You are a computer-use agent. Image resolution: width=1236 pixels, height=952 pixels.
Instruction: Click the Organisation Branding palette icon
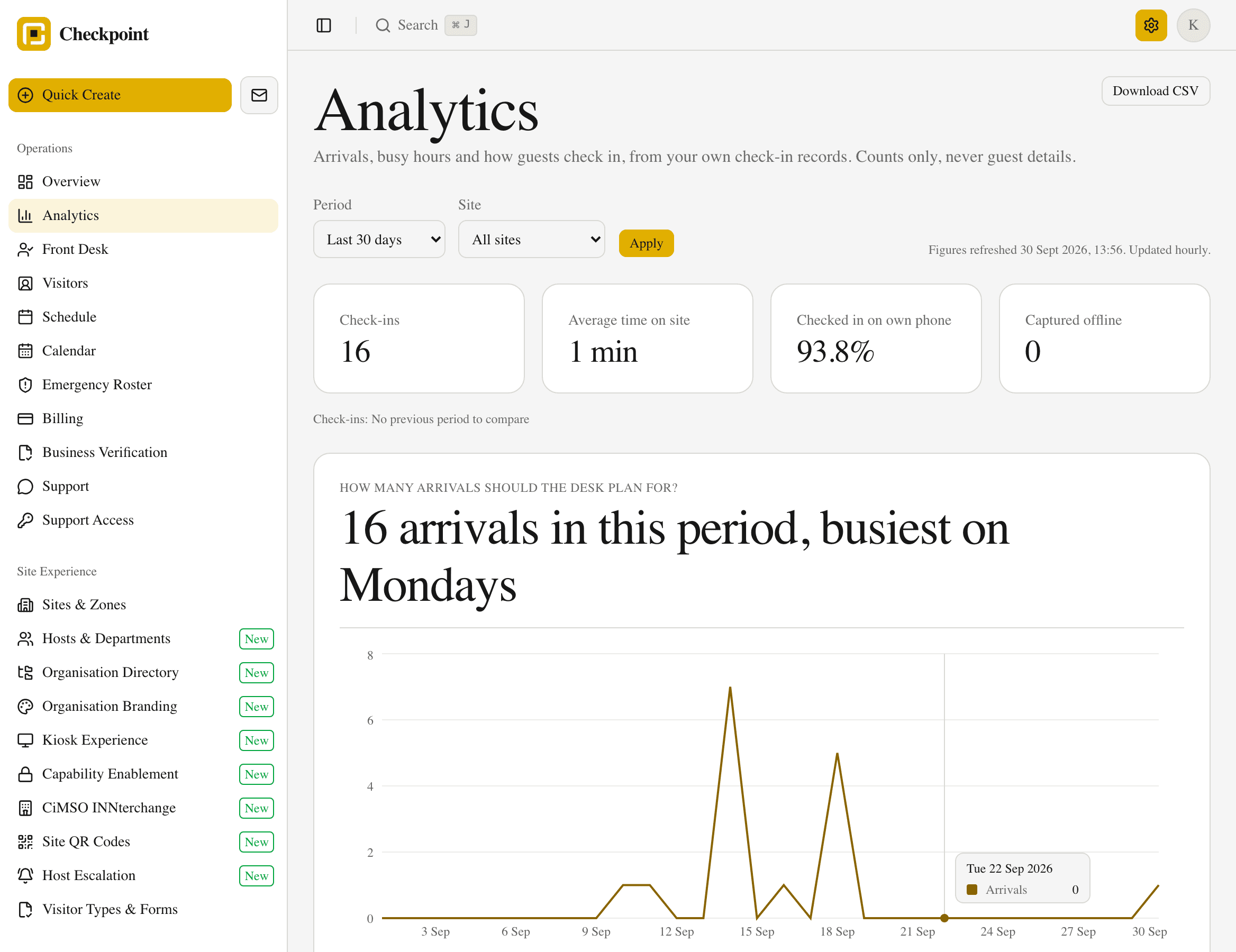(x=25, y=707)
